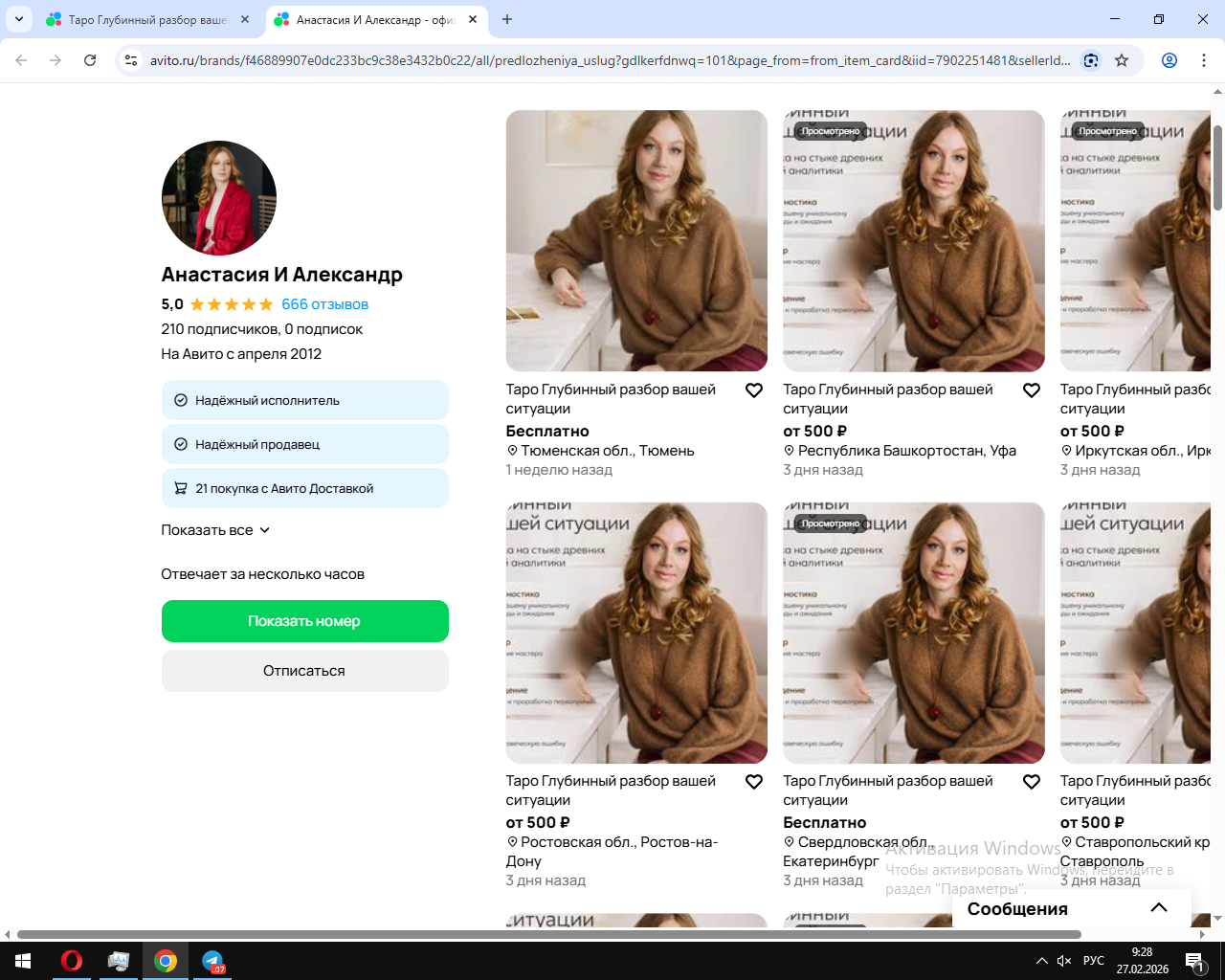Open the Екатеринбург listing title link
1225x980 pixels.
[888, 791]
